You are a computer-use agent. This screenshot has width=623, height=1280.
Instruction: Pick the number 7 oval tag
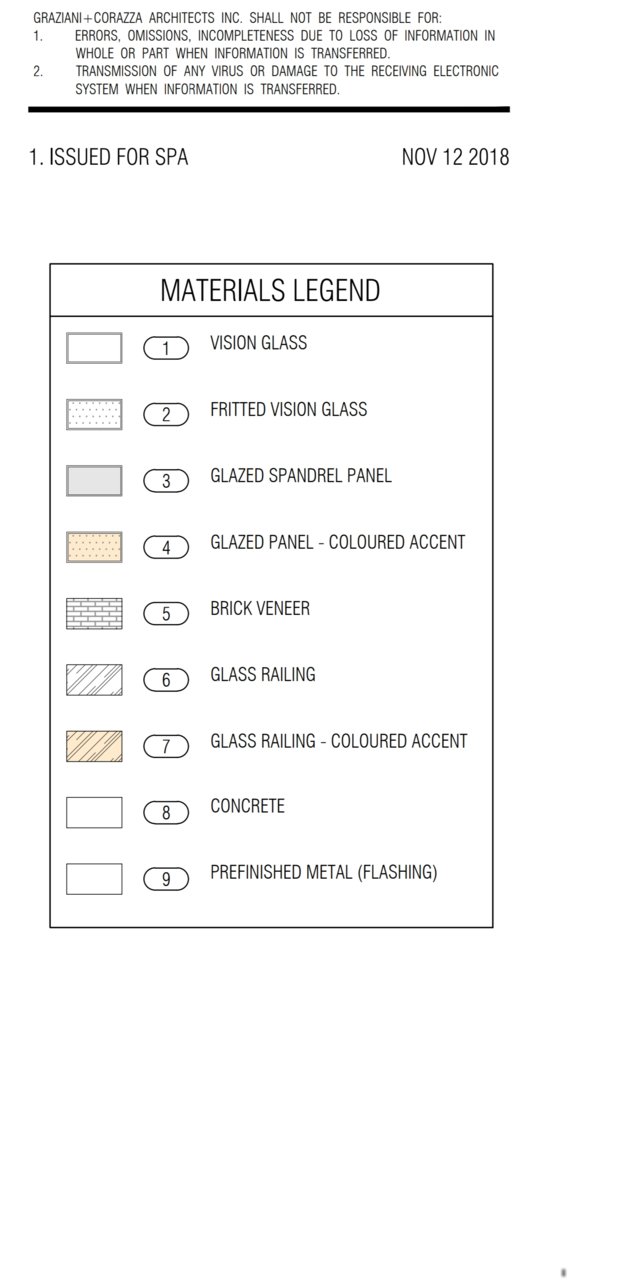coord(166,747)
